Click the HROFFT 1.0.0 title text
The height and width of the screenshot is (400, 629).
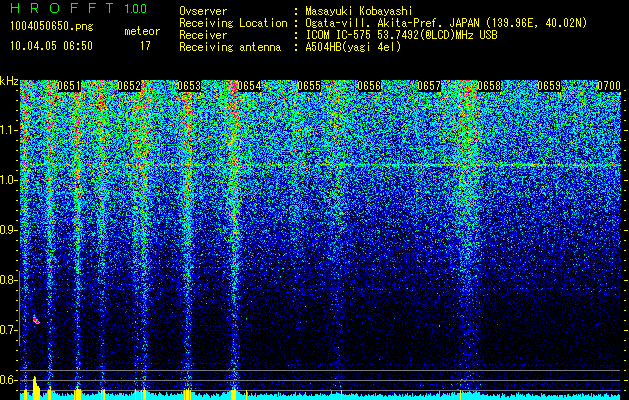tap(78, 8)
